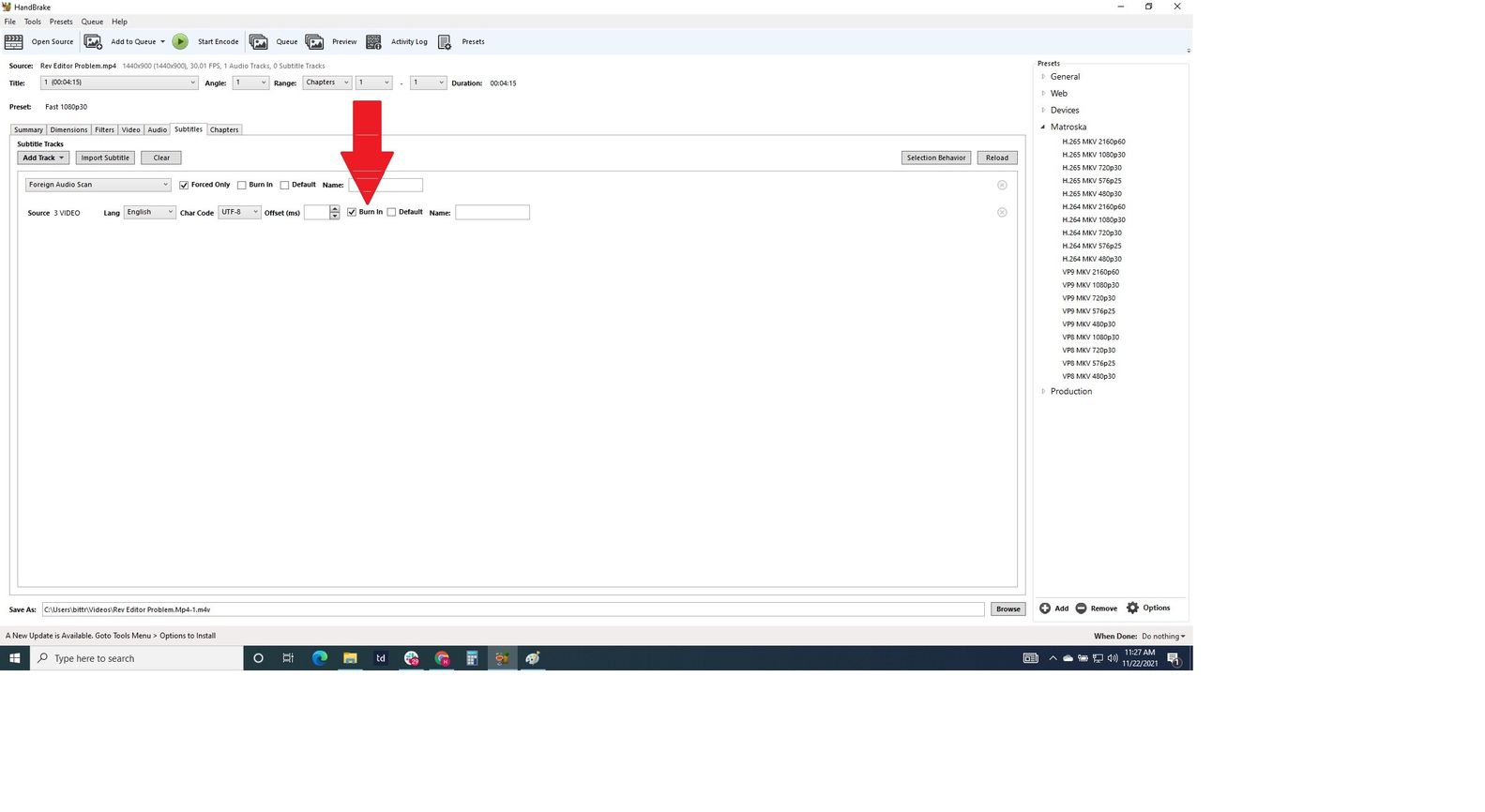Open Task View in taskbar
Screen dimensions: 1485x812
(x=288, y=658)
